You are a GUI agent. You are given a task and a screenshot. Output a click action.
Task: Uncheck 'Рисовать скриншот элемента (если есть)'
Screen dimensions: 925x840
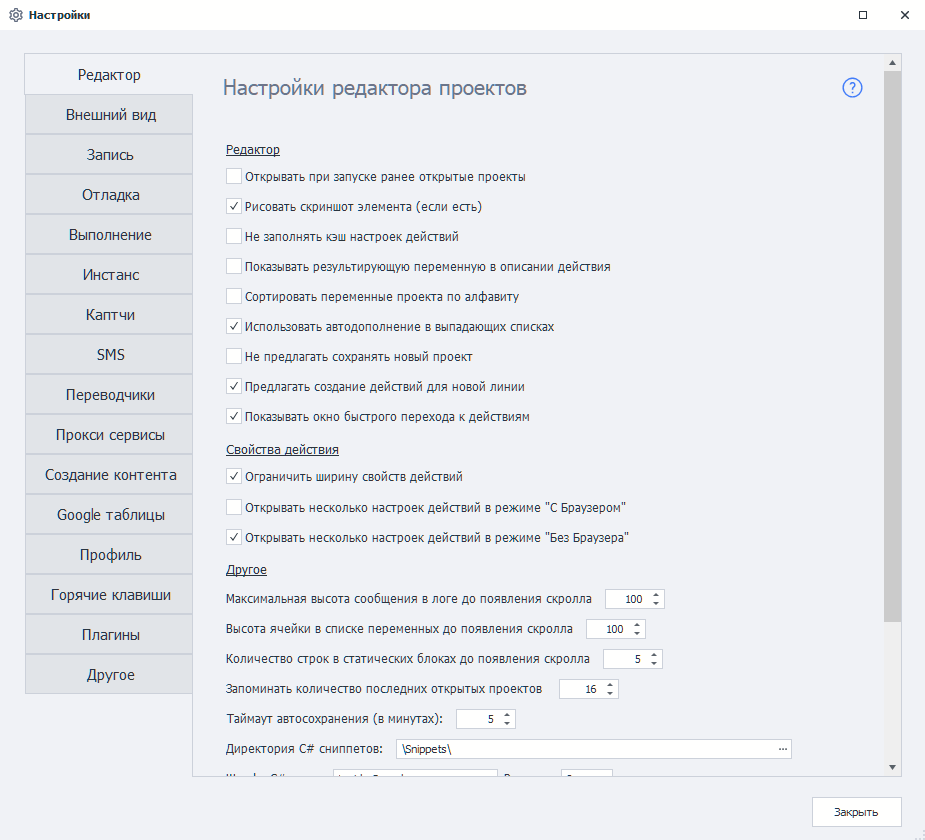[234, 207]
